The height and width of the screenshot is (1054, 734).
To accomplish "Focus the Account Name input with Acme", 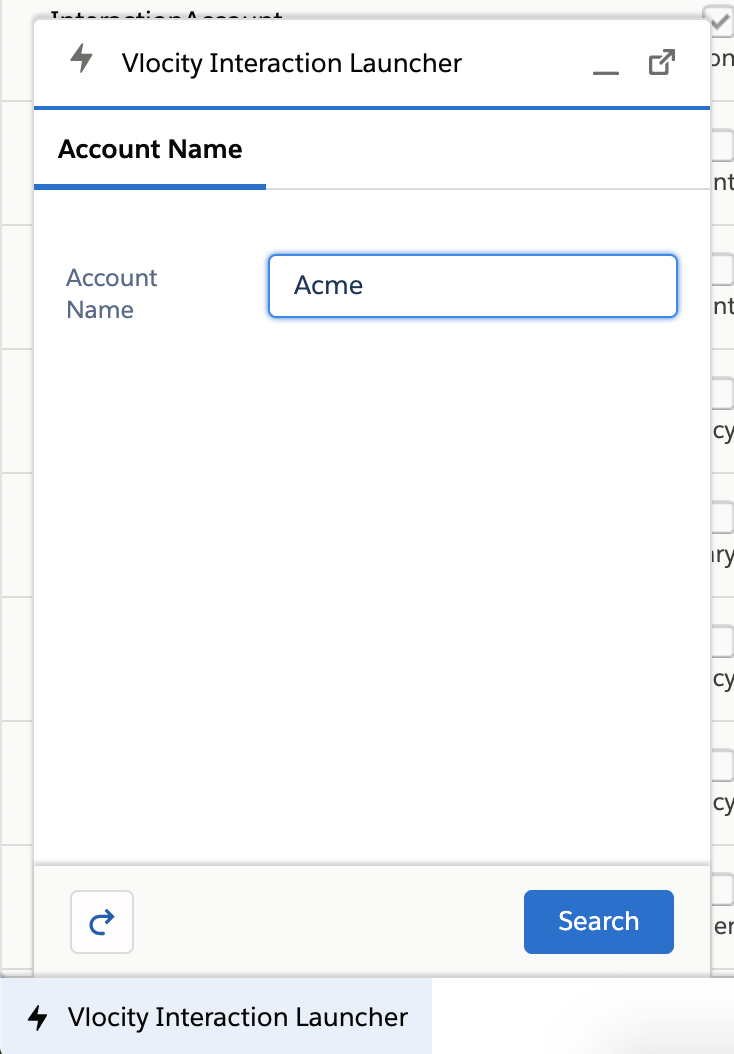I will 473,286.
